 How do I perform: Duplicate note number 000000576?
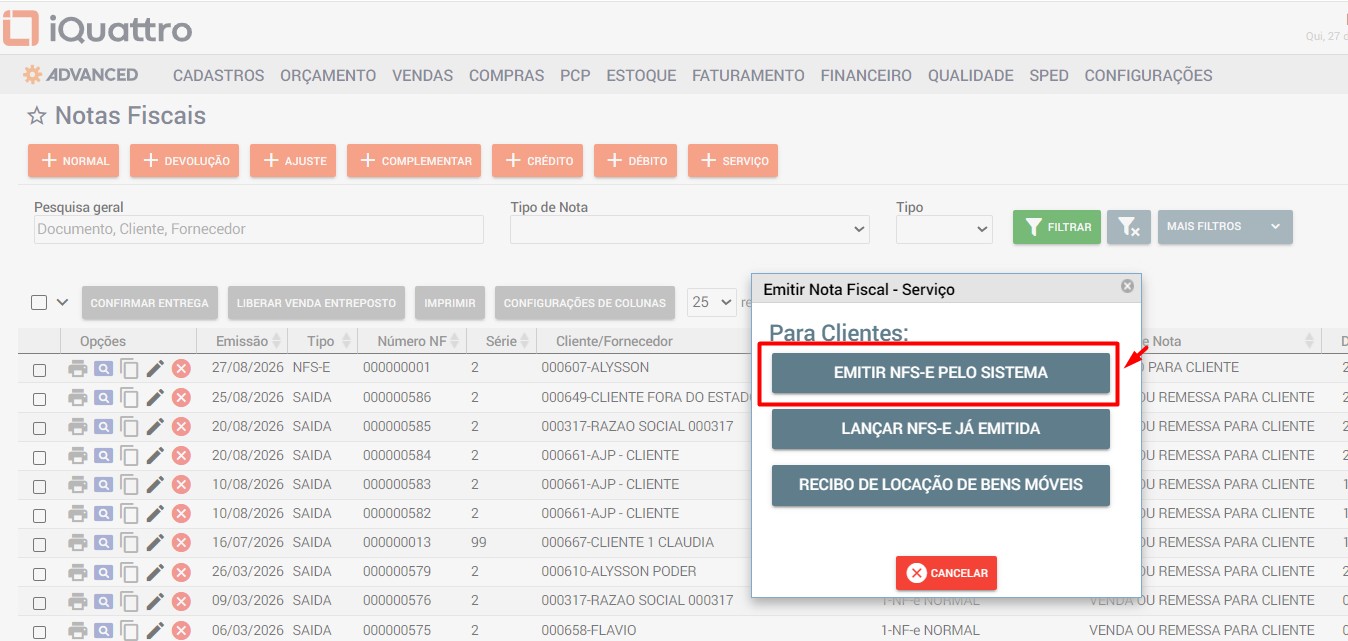pos(130,600)
